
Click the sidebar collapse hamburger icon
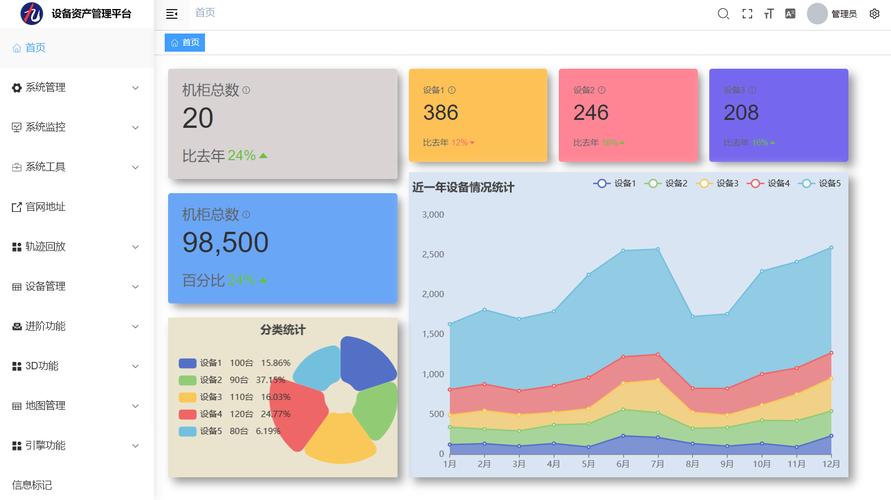coord(172,14)
